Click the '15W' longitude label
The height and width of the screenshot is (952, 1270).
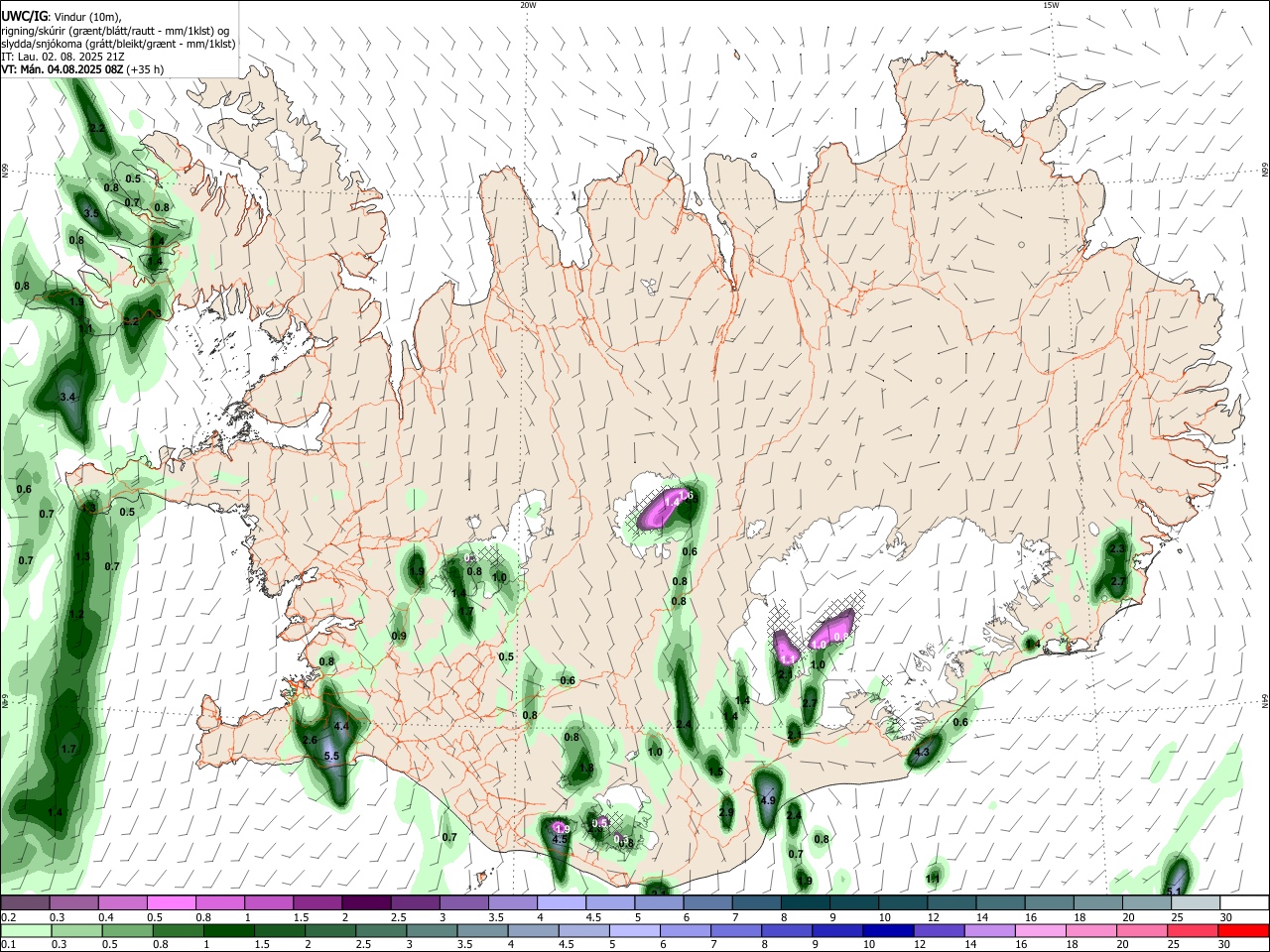click(x=1051, y=5)
